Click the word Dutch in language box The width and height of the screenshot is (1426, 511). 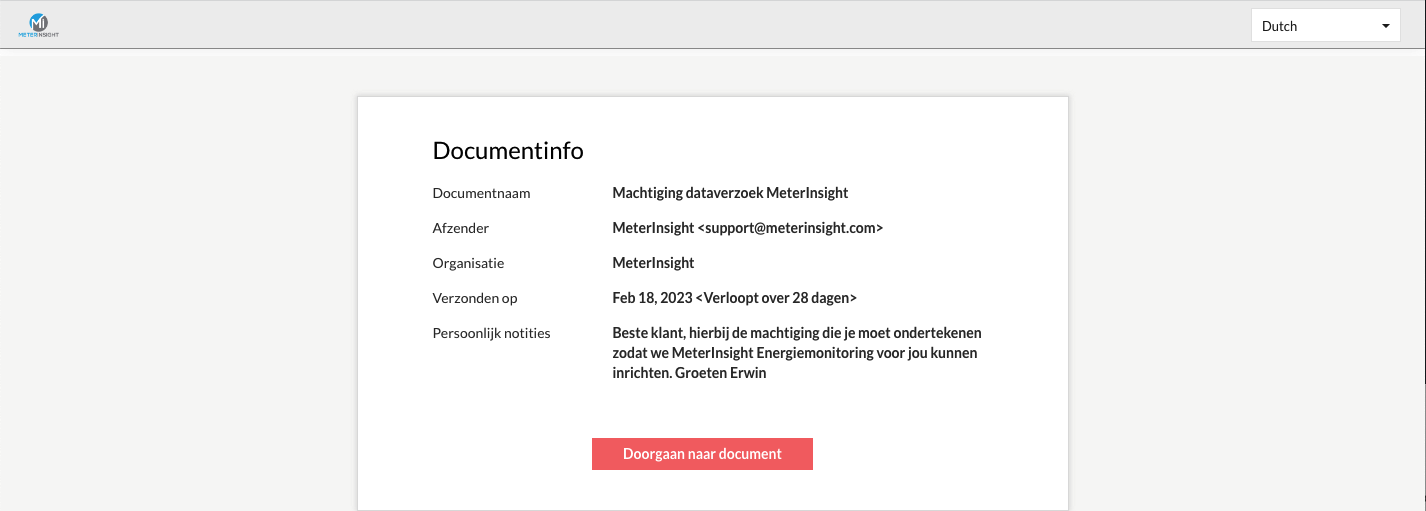[x=1279, y=26]
